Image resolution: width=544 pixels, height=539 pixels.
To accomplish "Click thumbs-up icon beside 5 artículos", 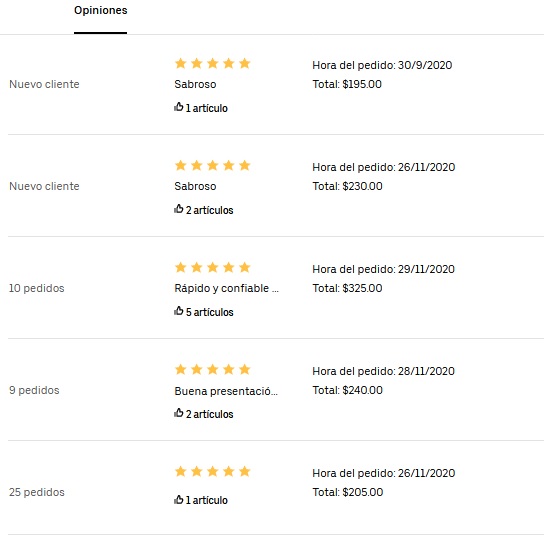I will 179,311.
